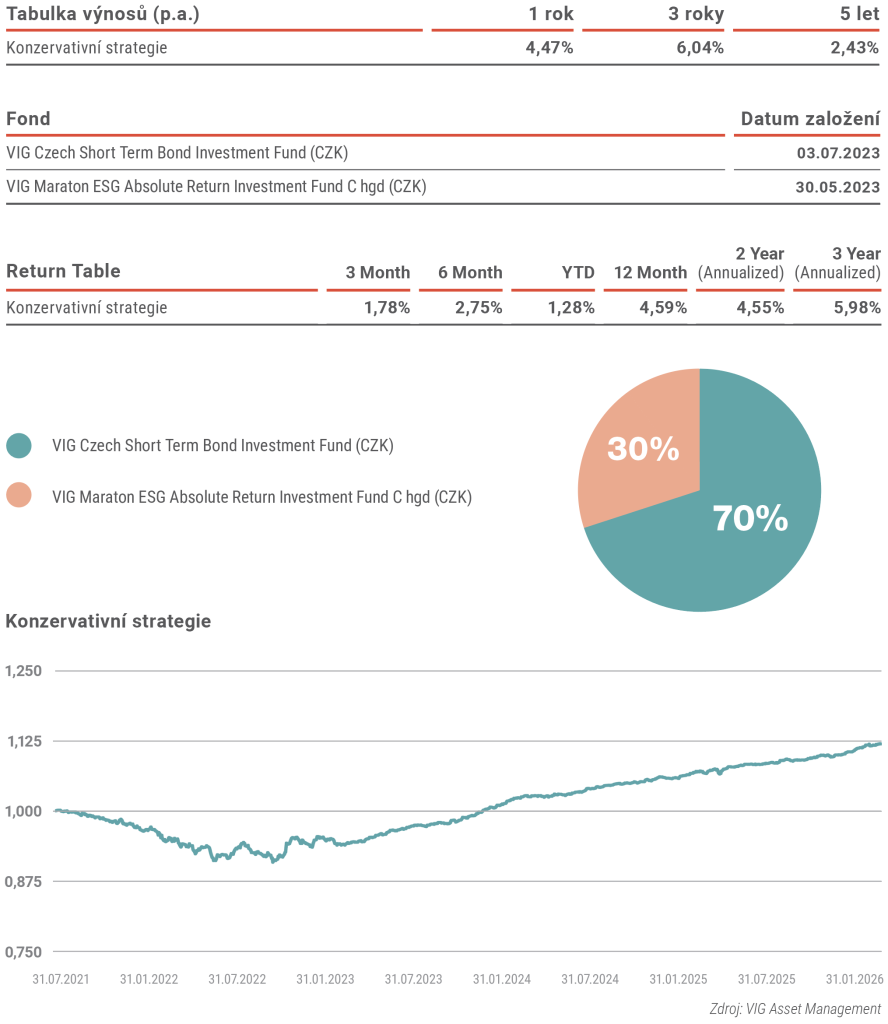Click the 1,125 y-axis label
888x1024 pixels.
pyautogui.click(x=23, y=741)
